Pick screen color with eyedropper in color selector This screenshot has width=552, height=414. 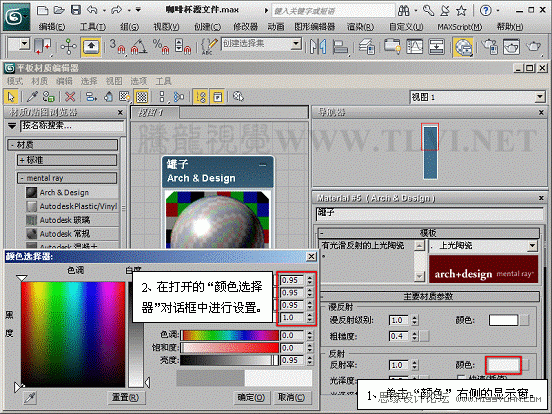(x=30, y=398)
